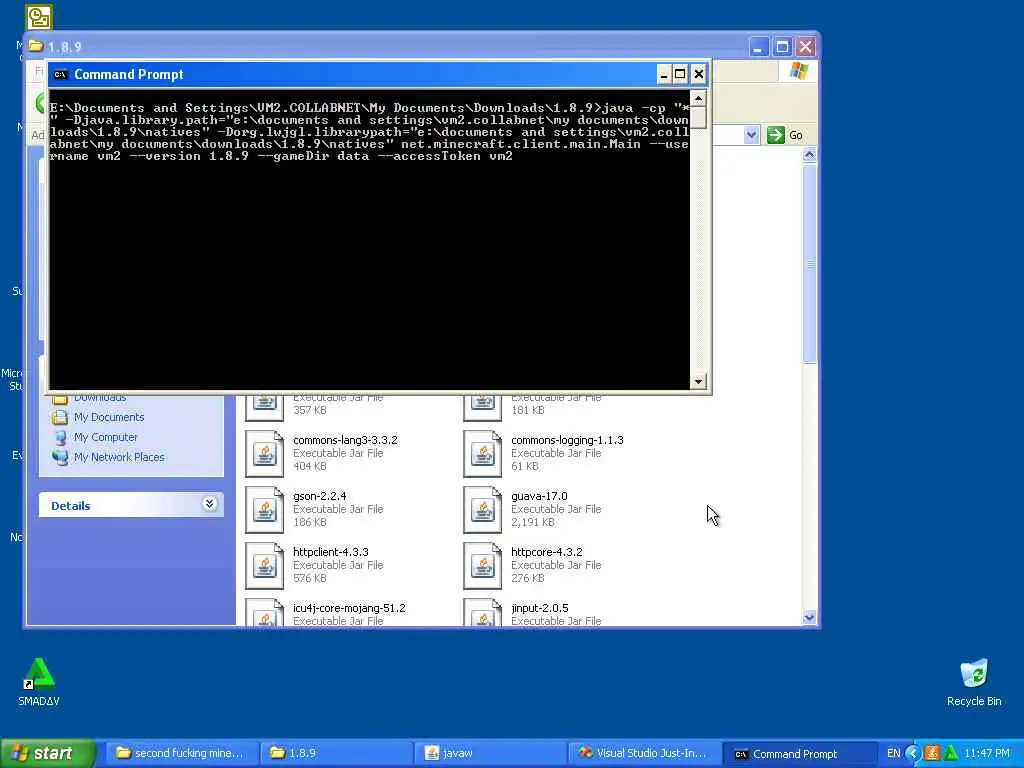Select the file name guava-17.0
This screenshot has width=1024, height=768.
tap(539, 496)
